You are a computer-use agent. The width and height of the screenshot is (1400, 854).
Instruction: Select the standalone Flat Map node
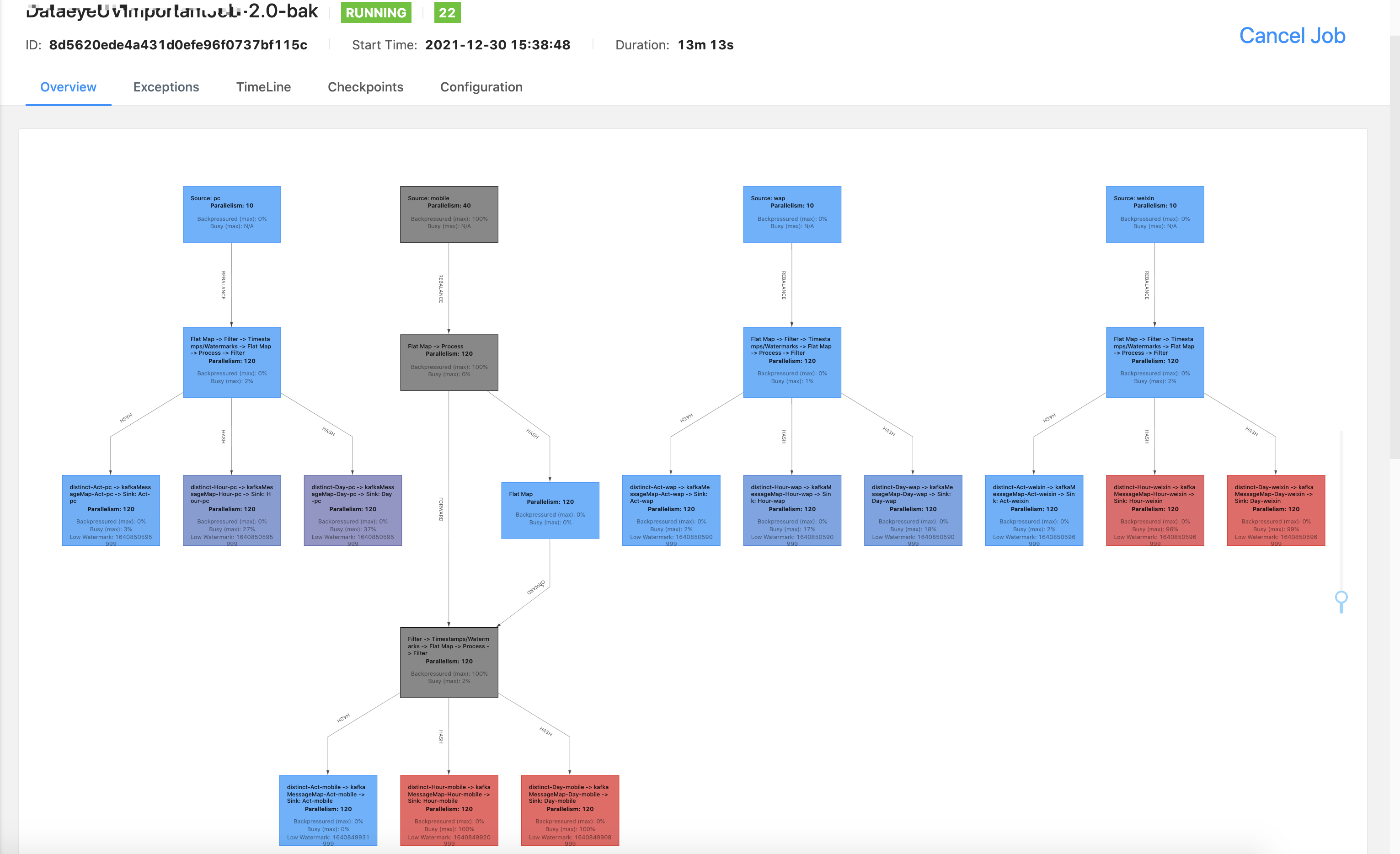550,510
